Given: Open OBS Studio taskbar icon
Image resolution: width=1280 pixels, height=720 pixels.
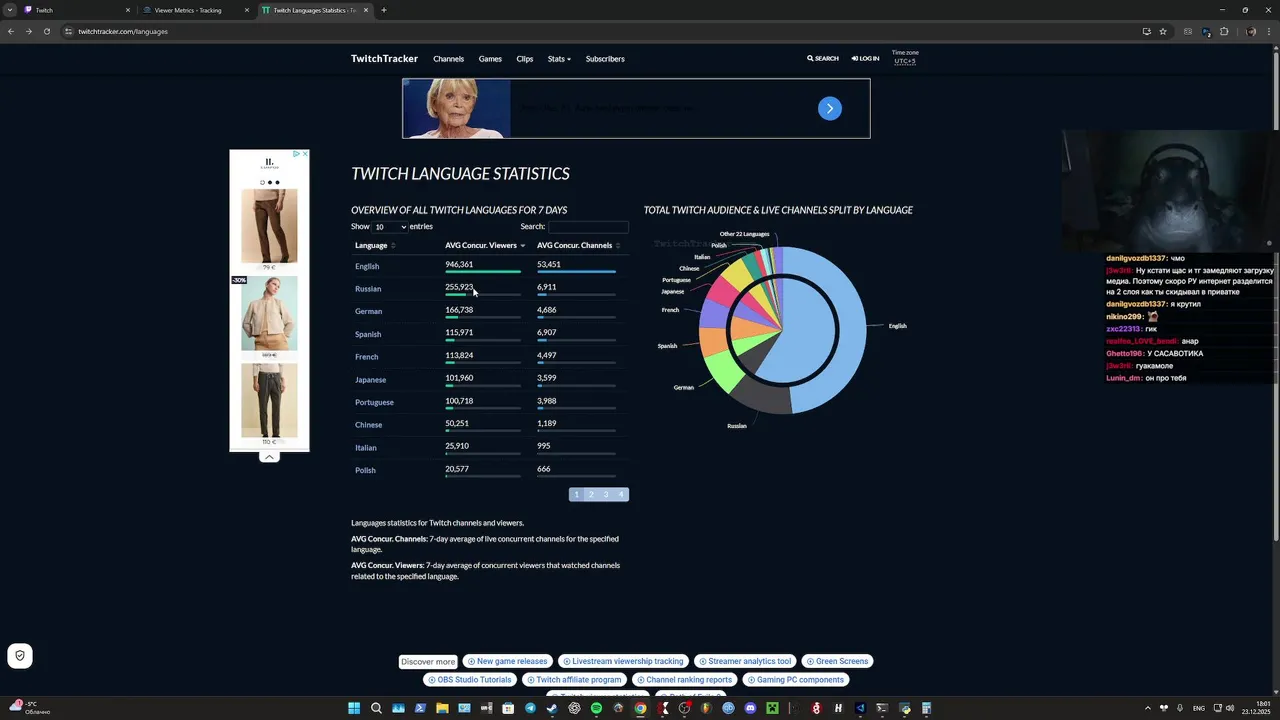Looking at the screenshot, I should 684,708.
